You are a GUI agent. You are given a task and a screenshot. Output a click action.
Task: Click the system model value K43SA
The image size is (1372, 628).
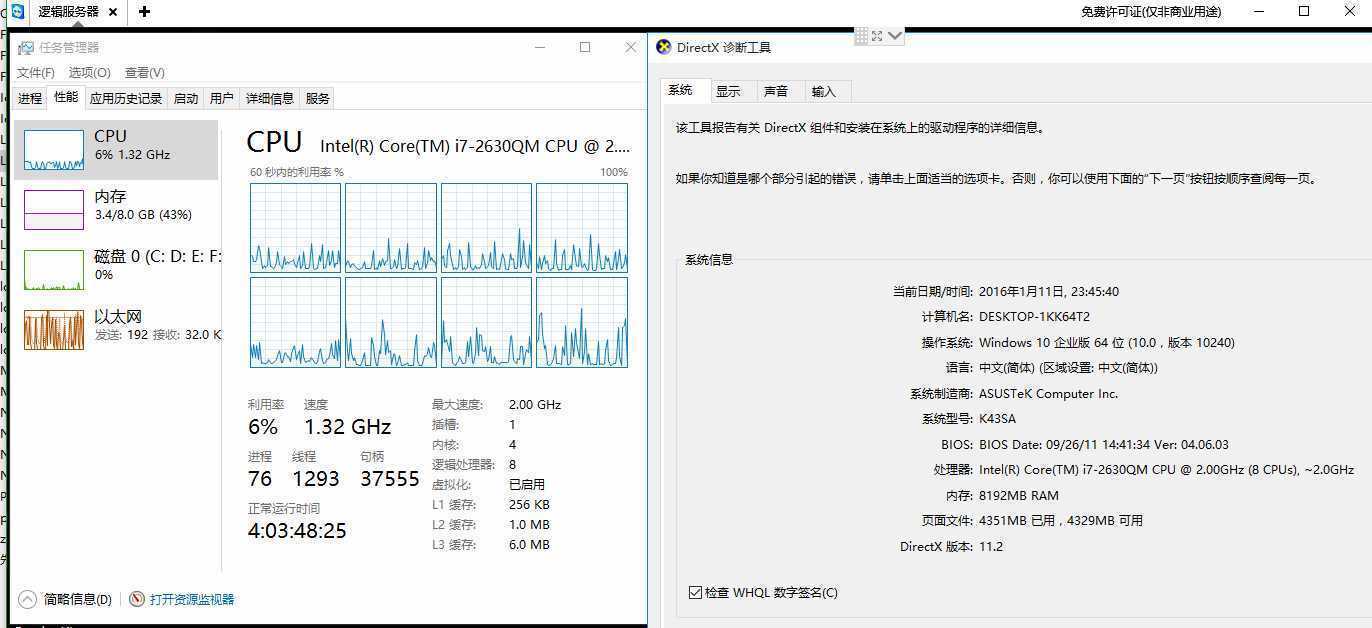click(997, 419)
